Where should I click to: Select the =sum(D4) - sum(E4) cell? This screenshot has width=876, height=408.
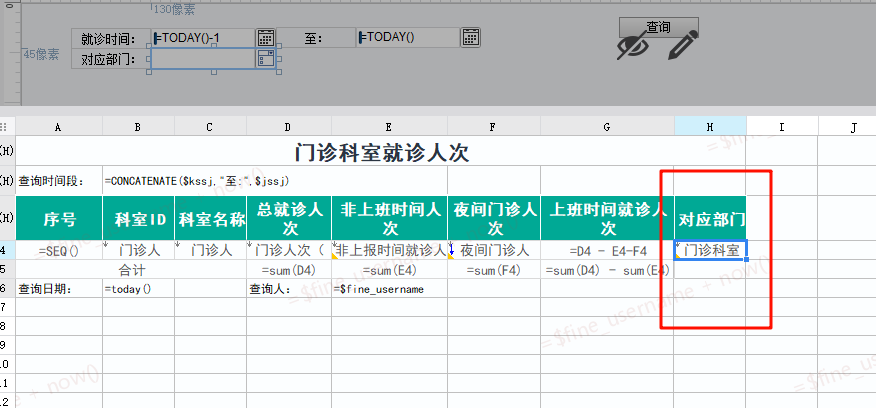coord(607,270)
